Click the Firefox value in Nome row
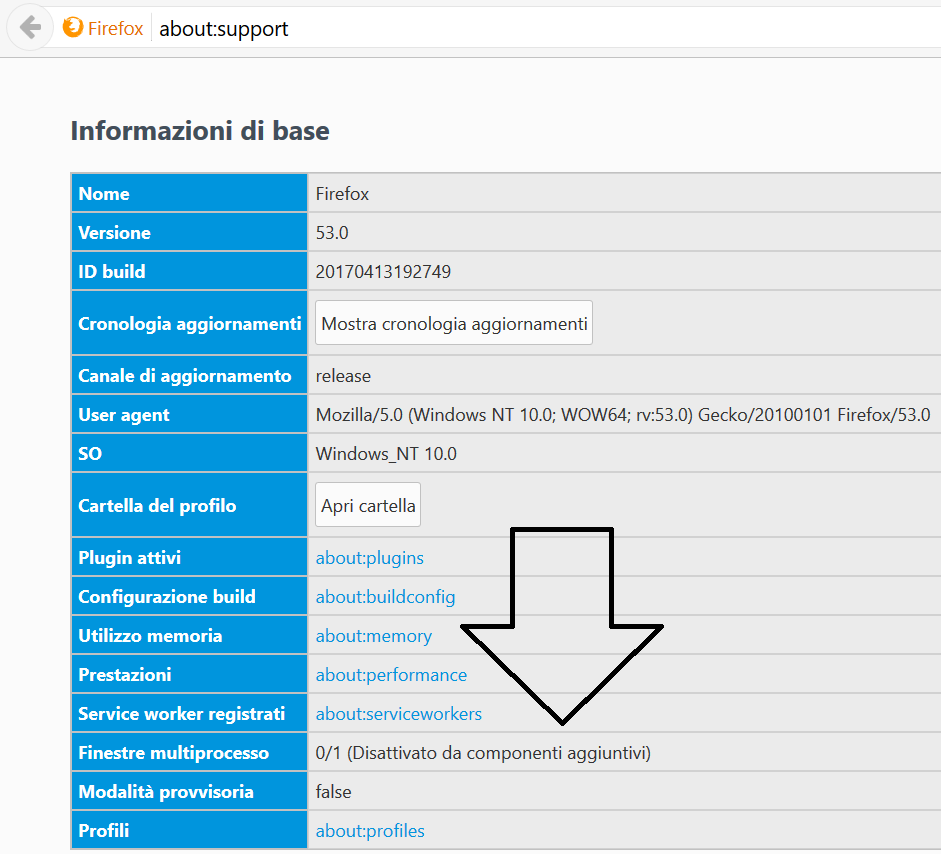This screenshot has width=941, height=854. (342, 194)
